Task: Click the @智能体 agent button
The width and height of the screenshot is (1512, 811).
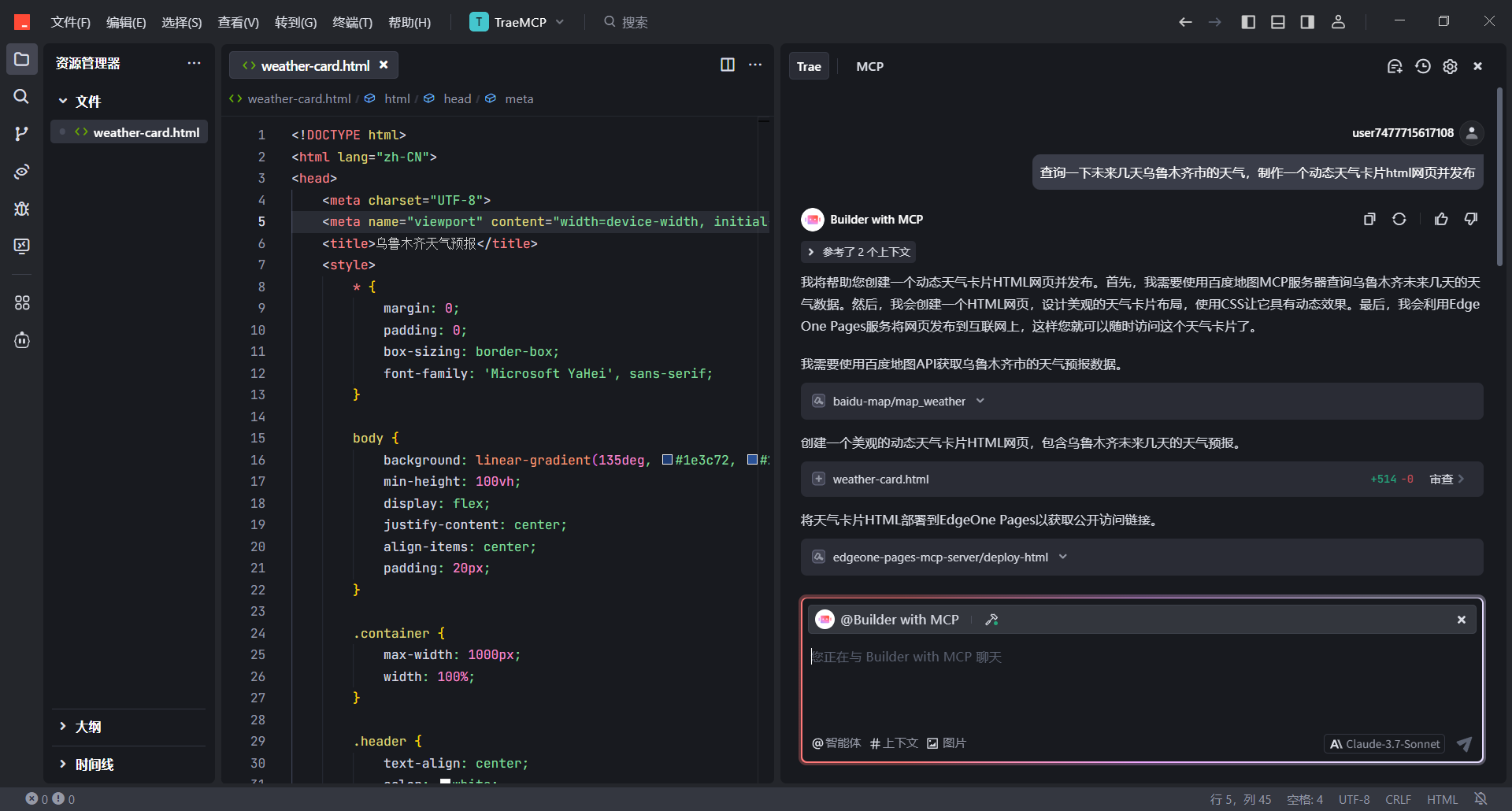Action: [836, 743]
